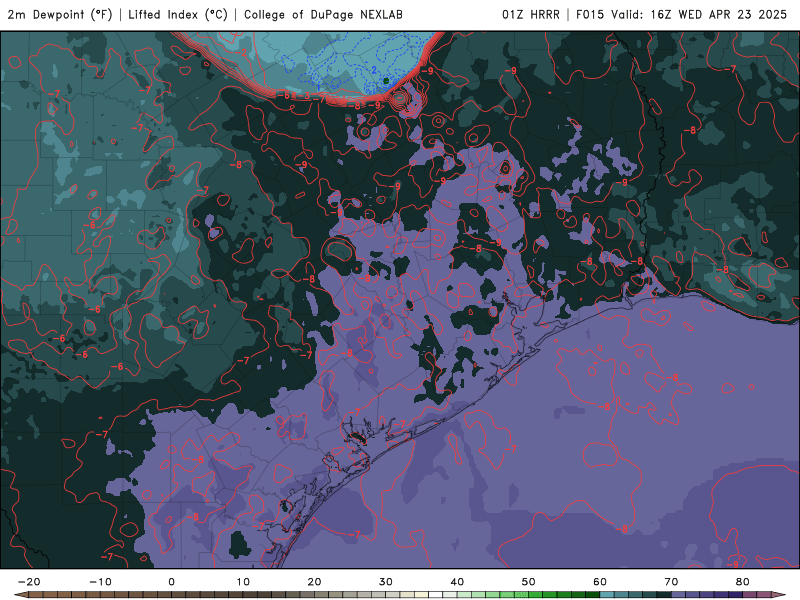
Task: Click the 70 label on the color scale
Action: [671, 582]
